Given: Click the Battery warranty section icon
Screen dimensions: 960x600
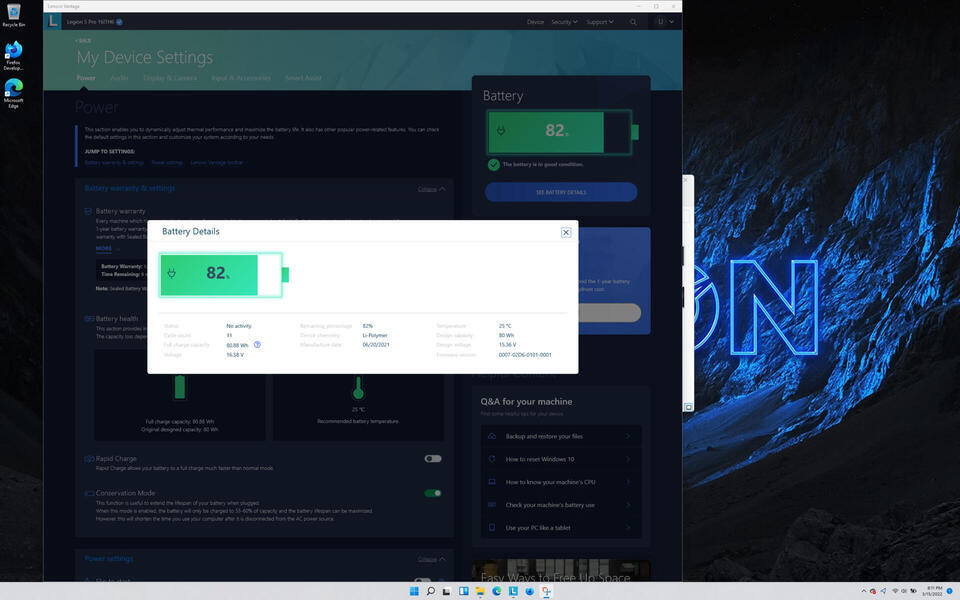Looking at the screenshot, I should pos(88,211).
